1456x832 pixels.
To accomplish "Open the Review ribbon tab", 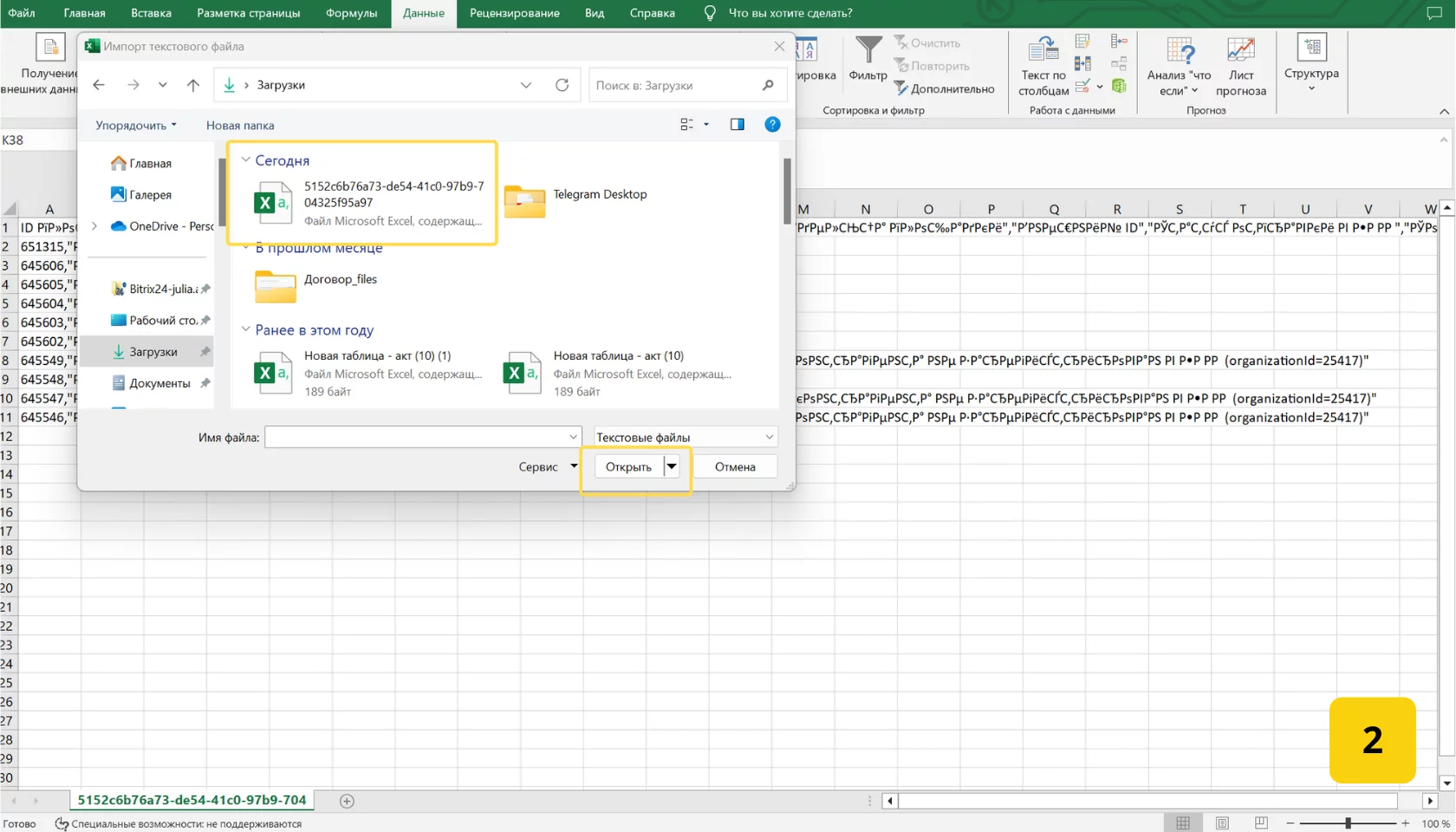I will click(514, 13).
